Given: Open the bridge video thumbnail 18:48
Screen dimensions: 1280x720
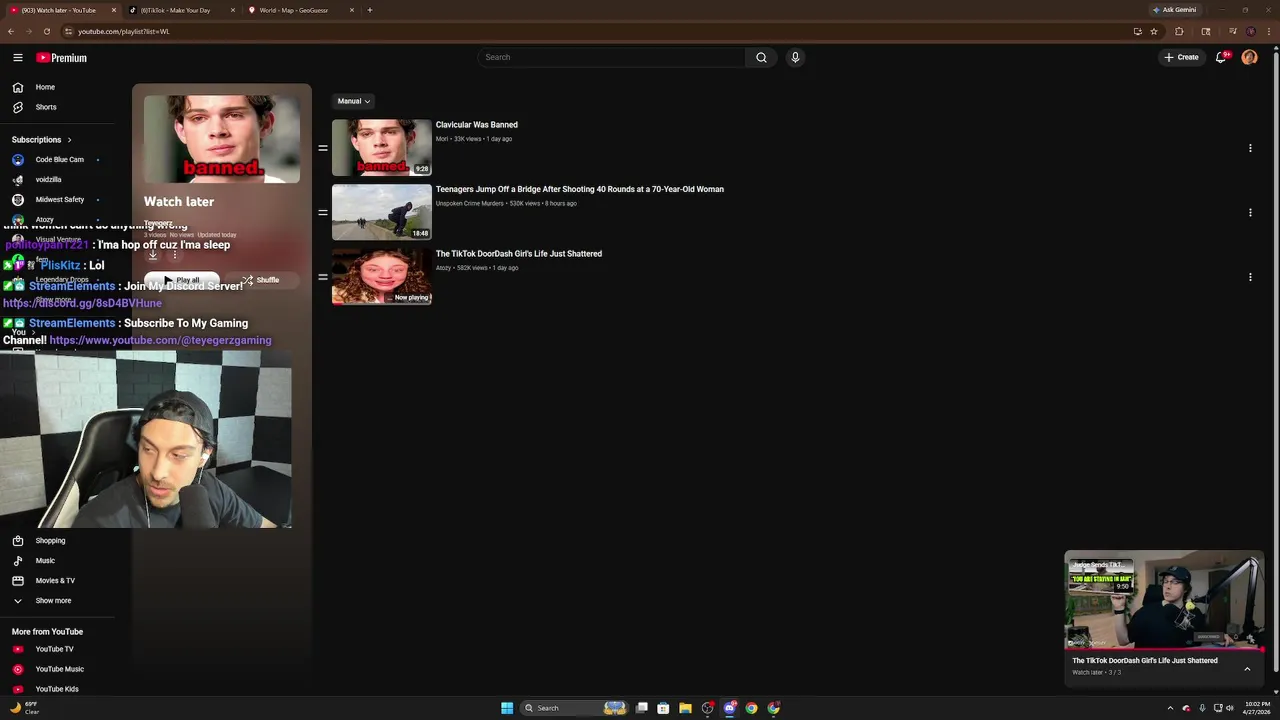Looking at the screenshot, I should 382,212.
